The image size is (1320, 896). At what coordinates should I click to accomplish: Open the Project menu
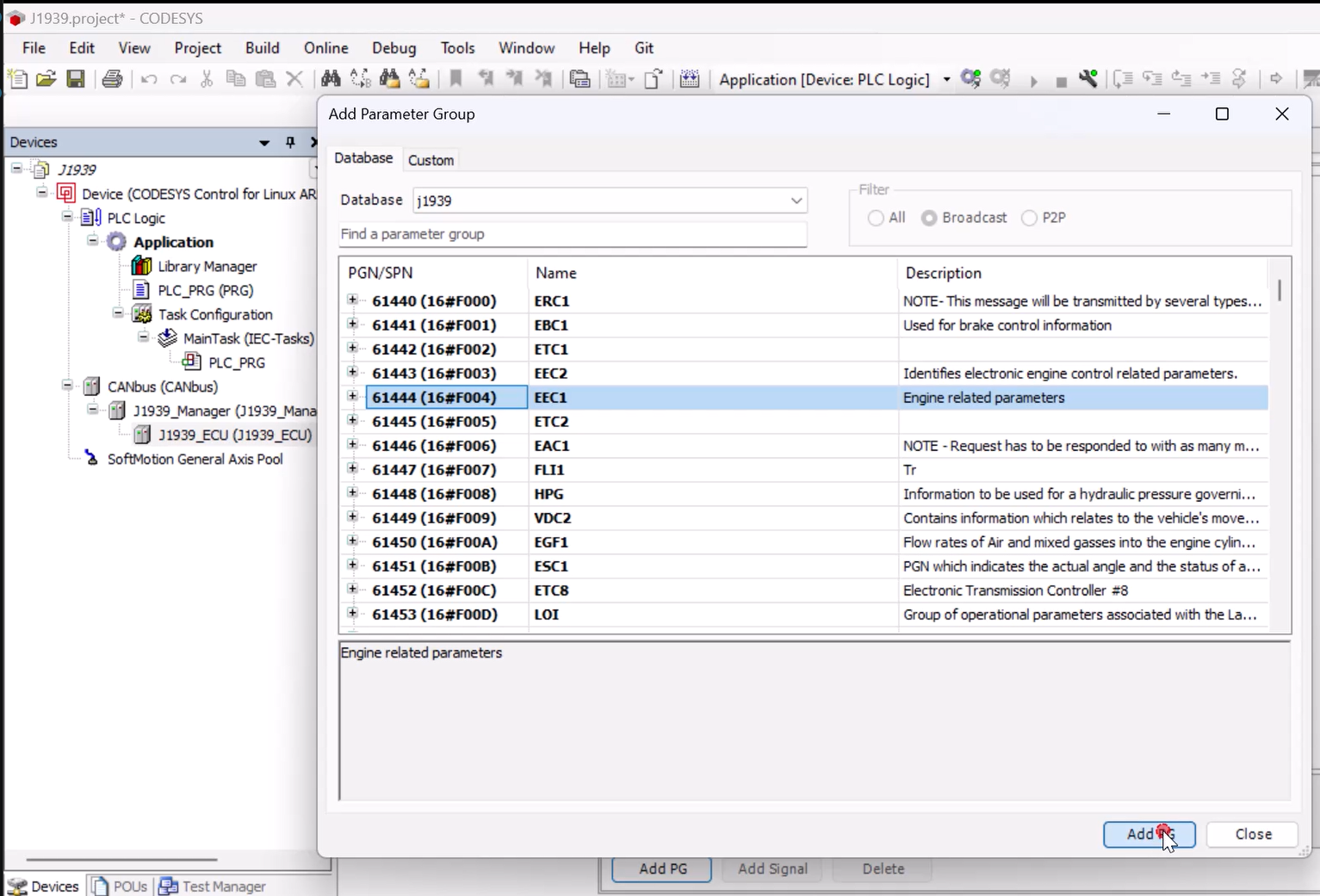(197, 48)
